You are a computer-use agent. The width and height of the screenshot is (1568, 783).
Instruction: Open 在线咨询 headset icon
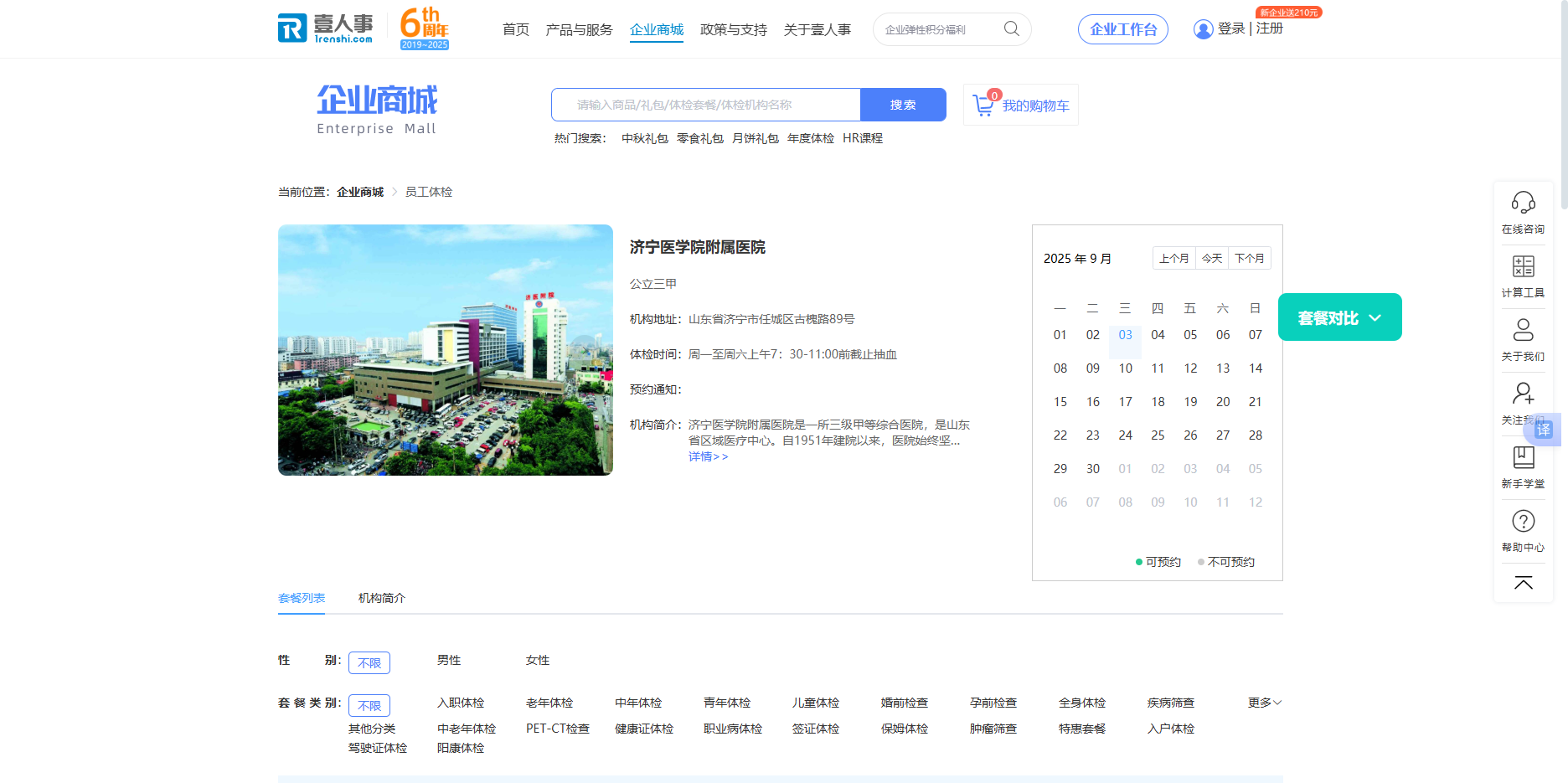pos(1523,203)
